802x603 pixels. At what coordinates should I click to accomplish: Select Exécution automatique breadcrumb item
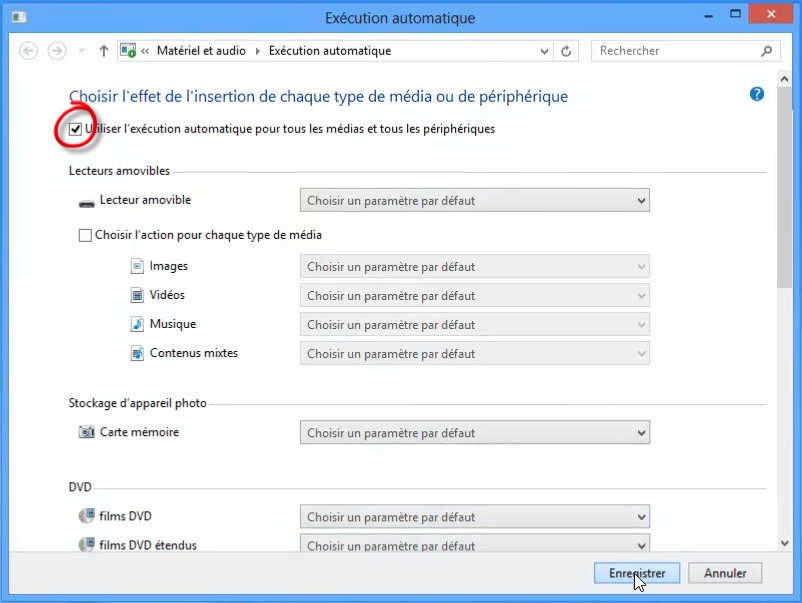[x=329, y=51]
